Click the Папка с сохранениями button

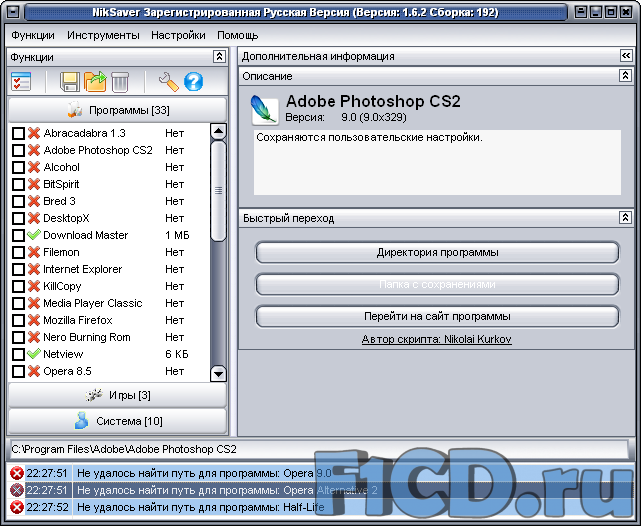point(437,284)
